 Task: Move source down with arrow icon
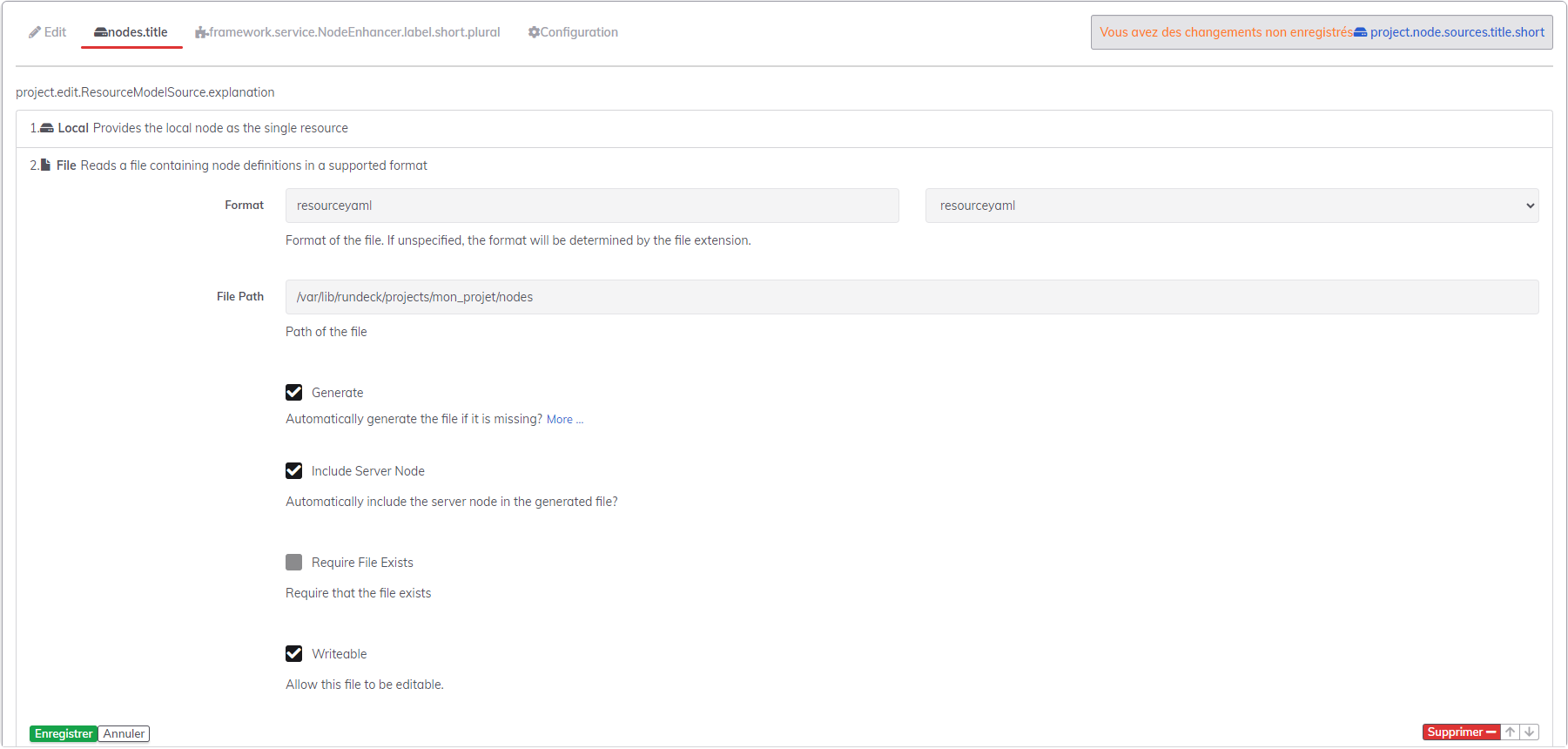(1530, 732)
